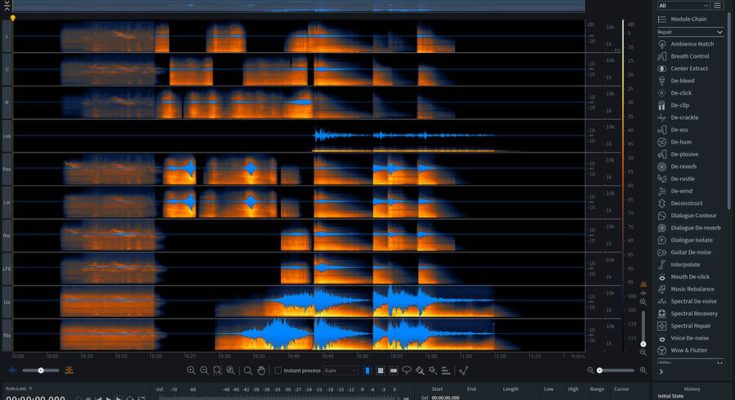
Task: Open the module list view menu
Action: [x=717, y=6]
